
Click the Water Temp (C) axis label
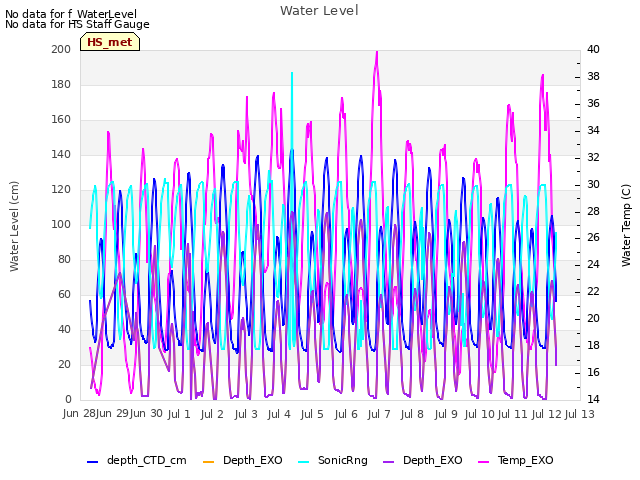coord(626,225)
